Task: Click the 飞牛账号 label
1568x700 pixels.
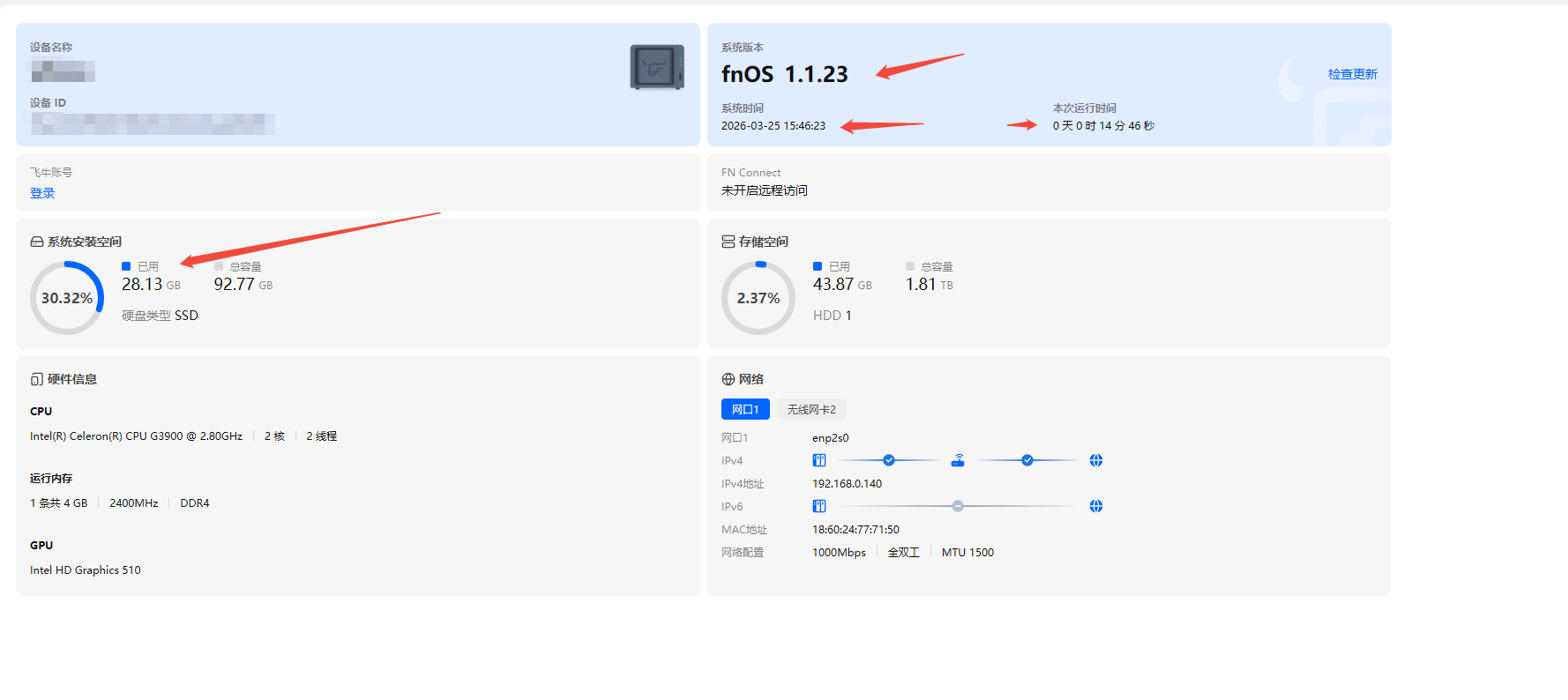Action: pyautogui.click(x=51, y=173)
